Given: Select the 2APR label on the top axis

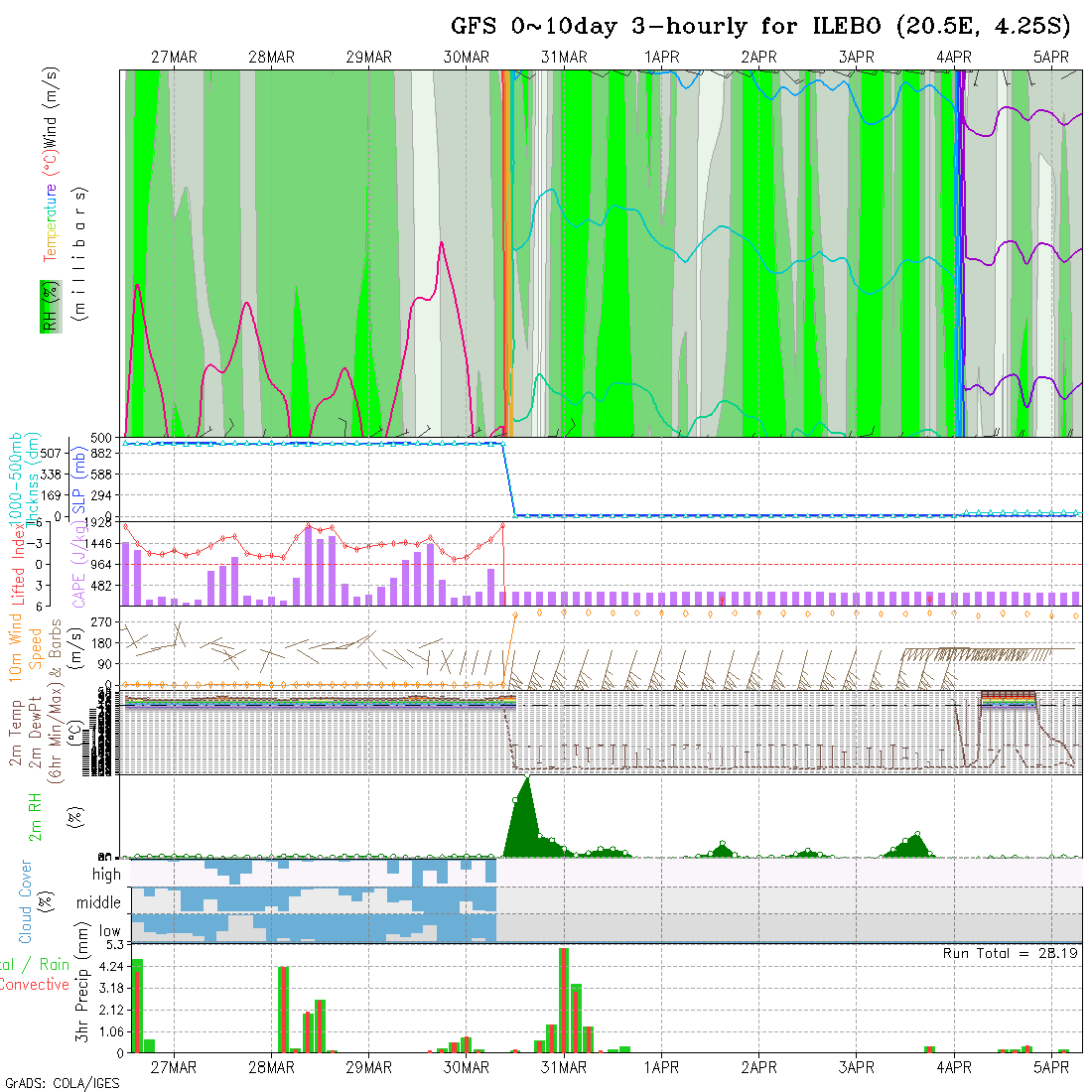Looking at the screenshot, I should point(759,58).
